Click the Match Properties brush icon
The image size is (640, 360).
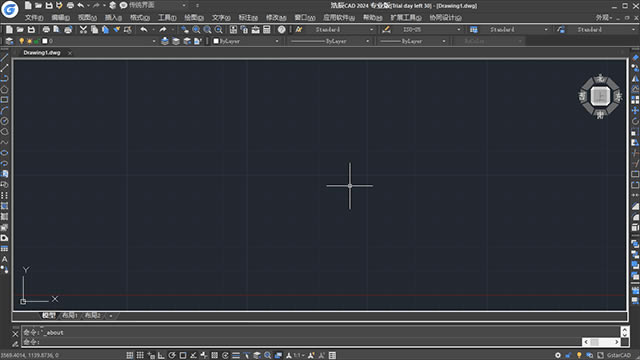coord(117,29)
